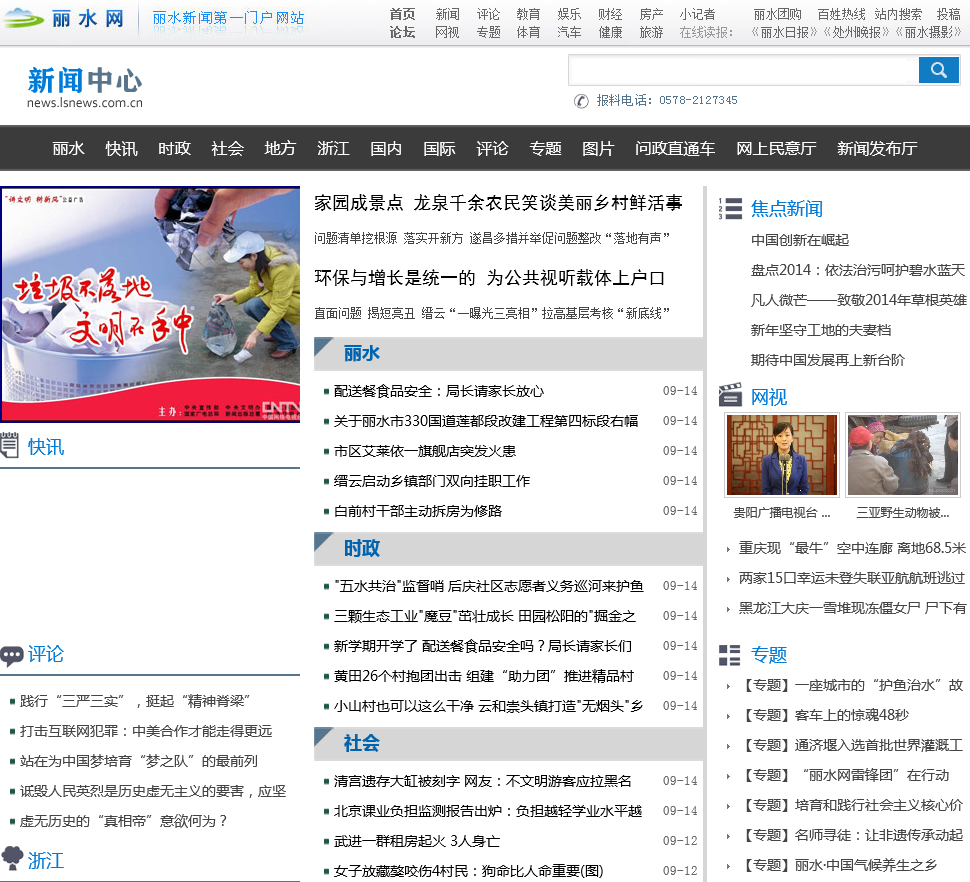
Task: Open 直面问题 揭短亮丑 缙云 subheadline
Action: (491, 314)
